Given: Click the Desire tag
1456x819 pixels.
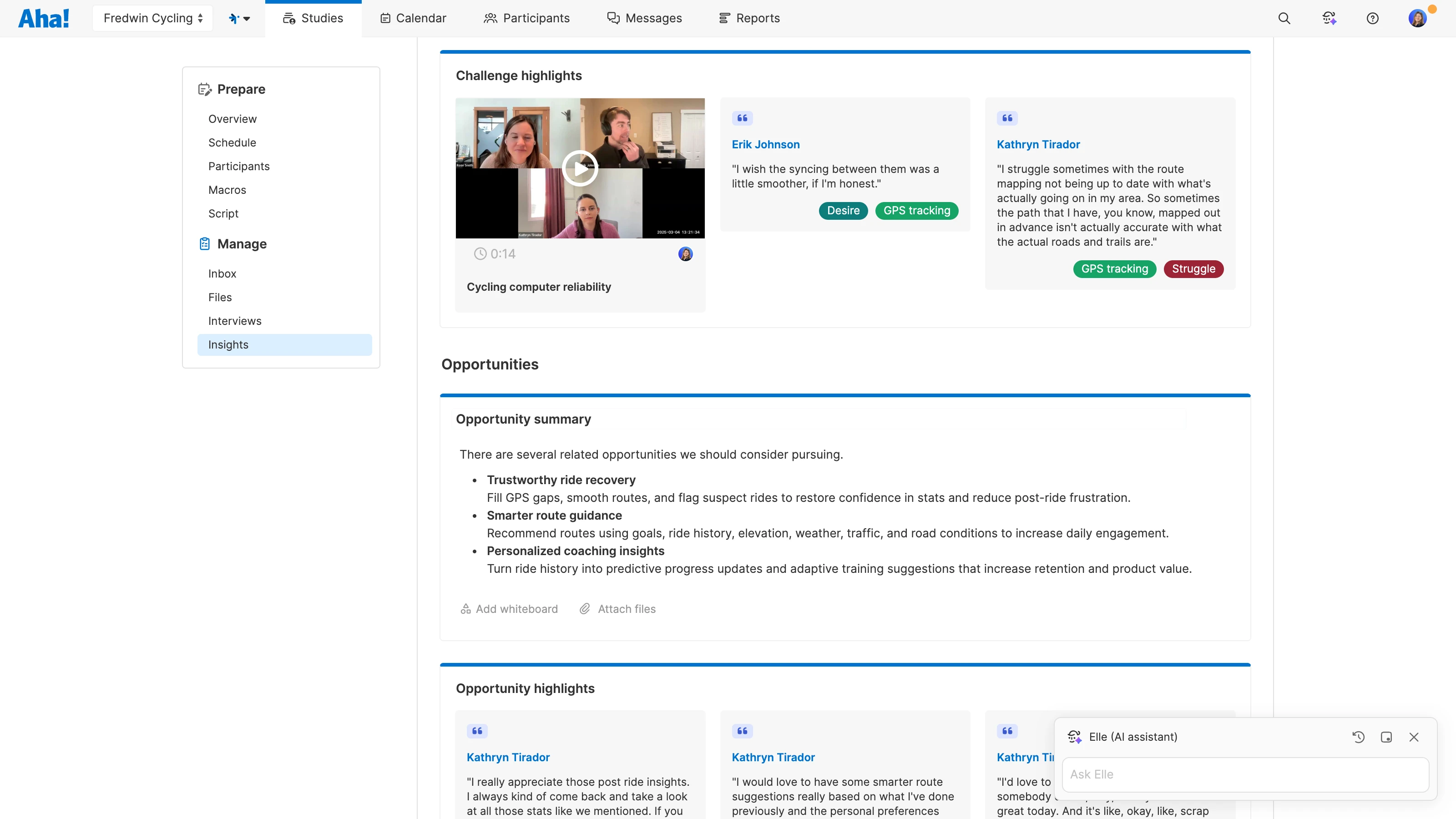Looking at the screenshot, I should pos(843,210).
